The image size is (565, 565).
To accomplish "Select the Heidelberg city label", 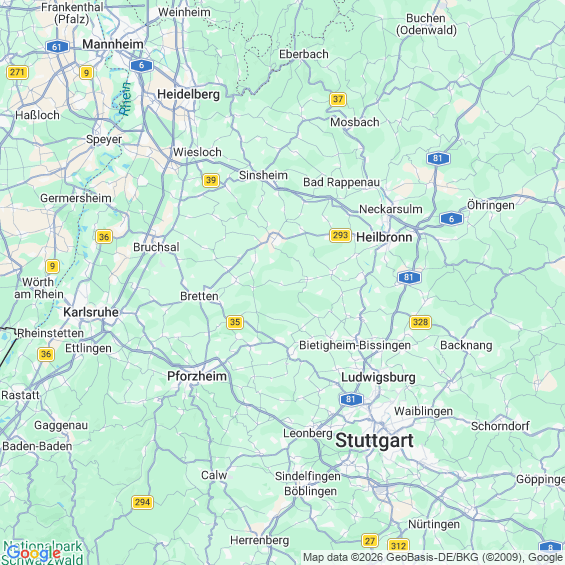I will pos(188,94).
